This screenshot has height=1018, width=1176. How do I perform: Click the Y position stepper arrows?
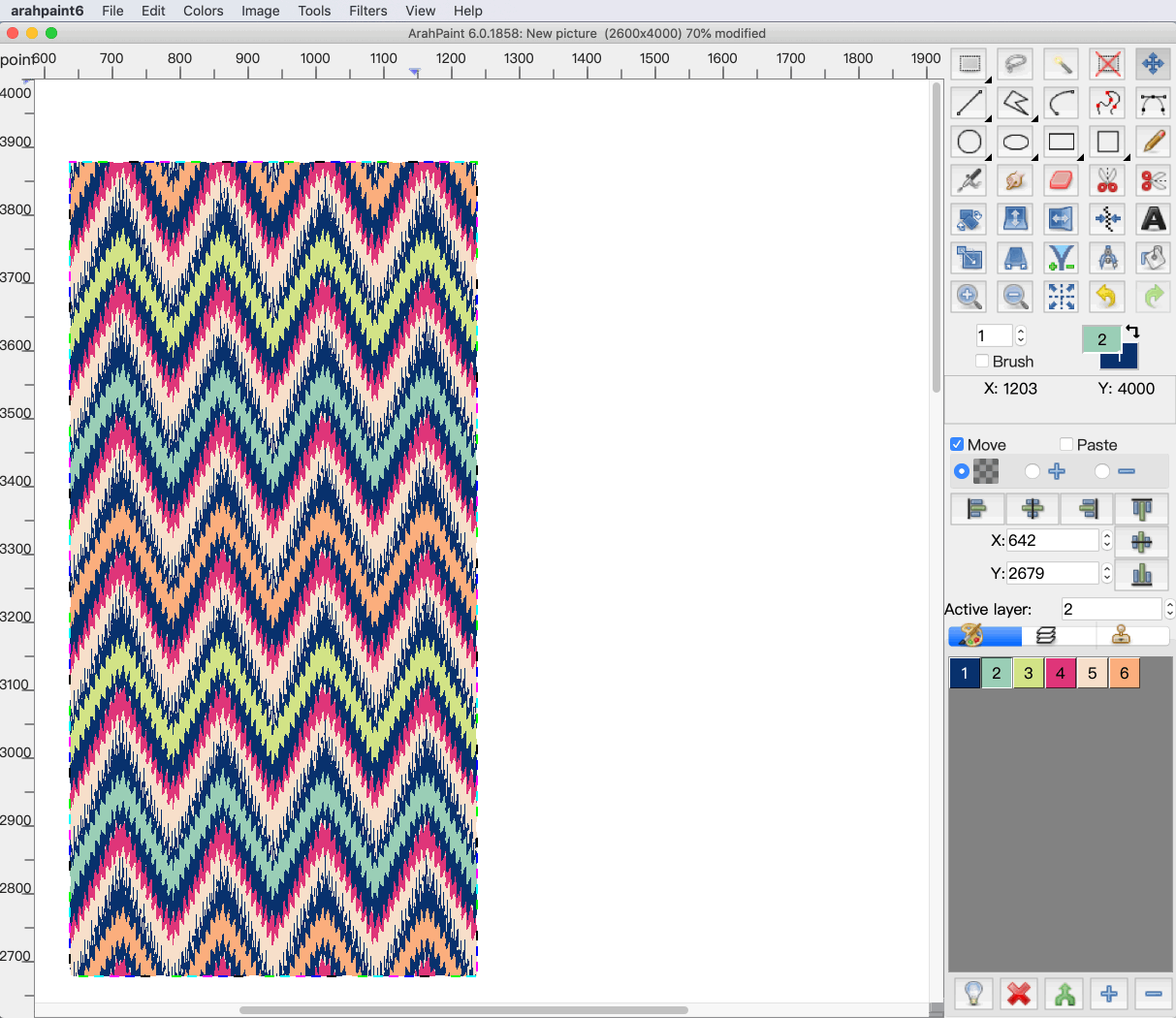point(1107,573)
